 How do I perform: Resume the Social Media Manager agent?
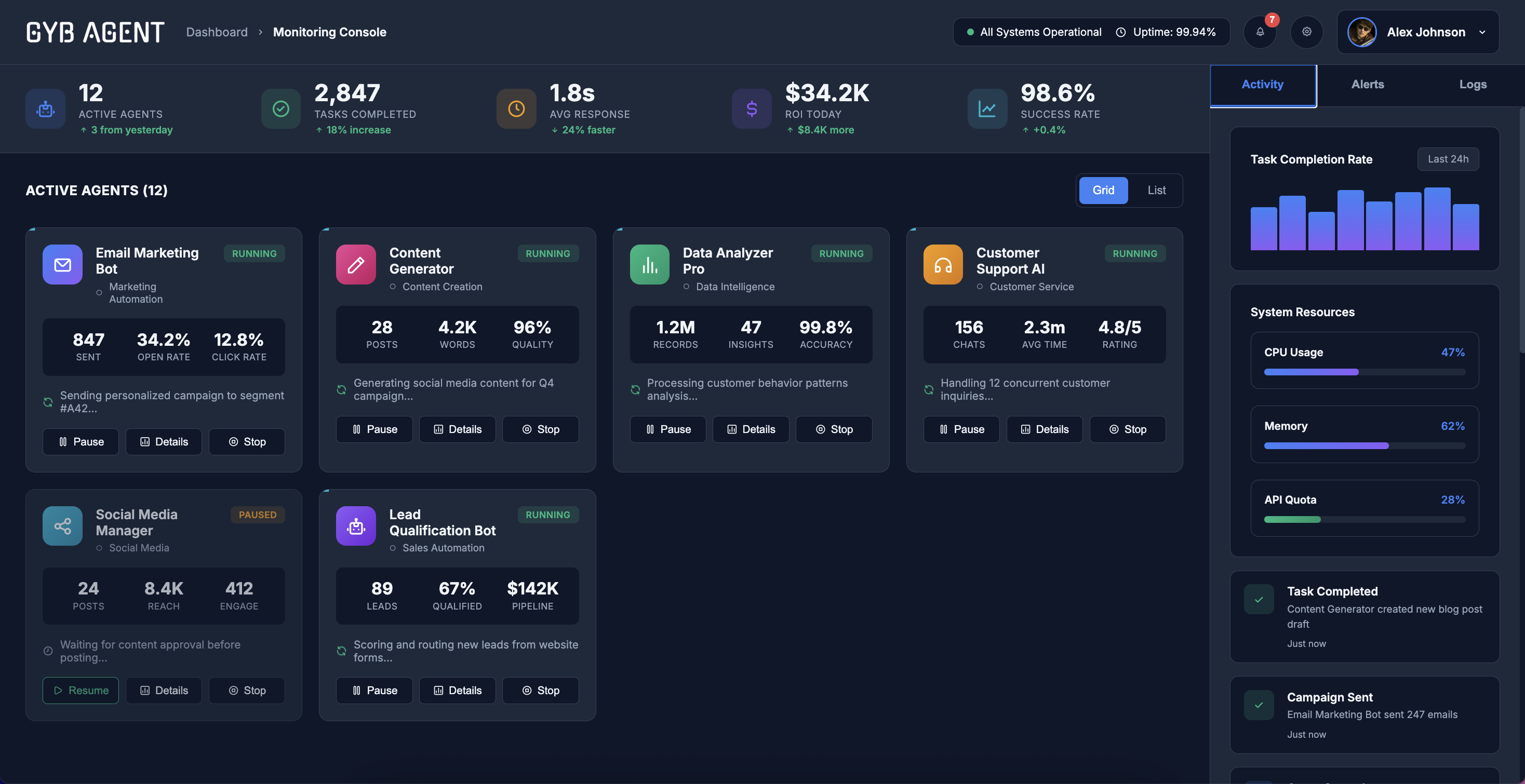click(81, 690)
